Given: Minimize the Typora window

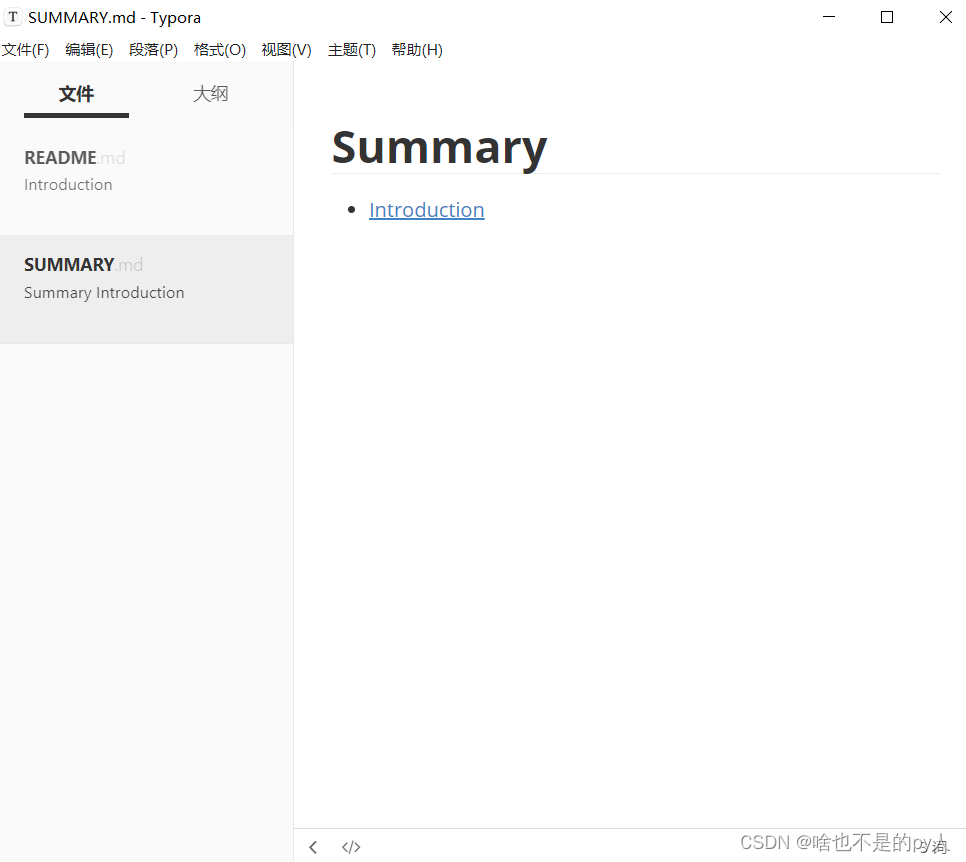Looking at the screenshot, I should pos(829,17).
